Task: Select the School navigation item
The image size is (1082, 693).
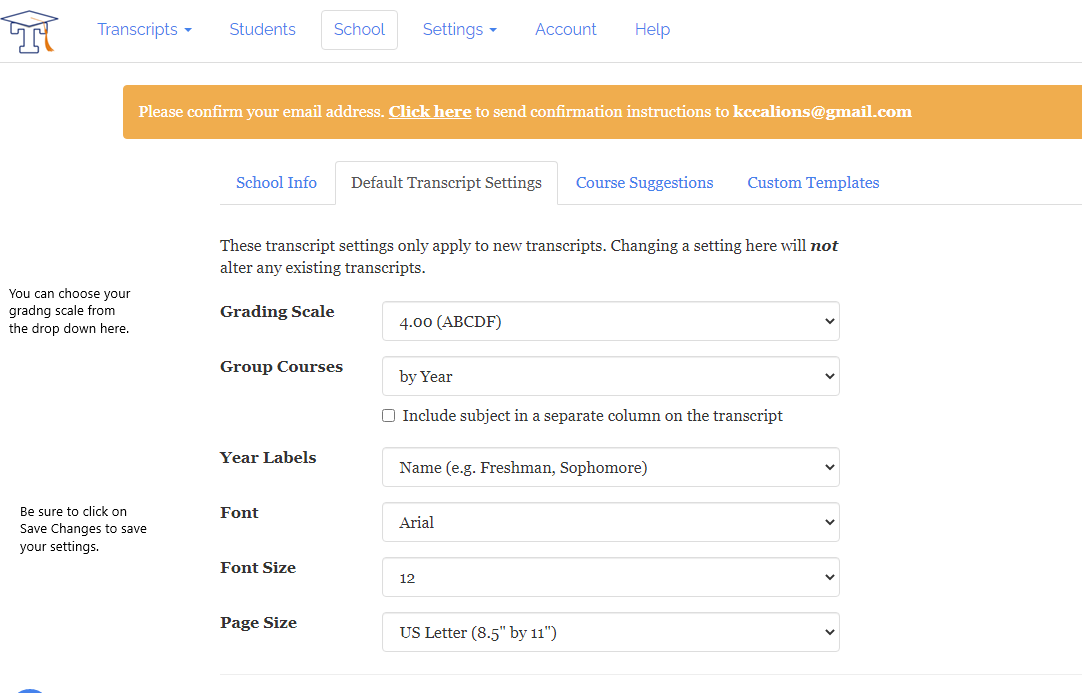Action: click(359, 30)
